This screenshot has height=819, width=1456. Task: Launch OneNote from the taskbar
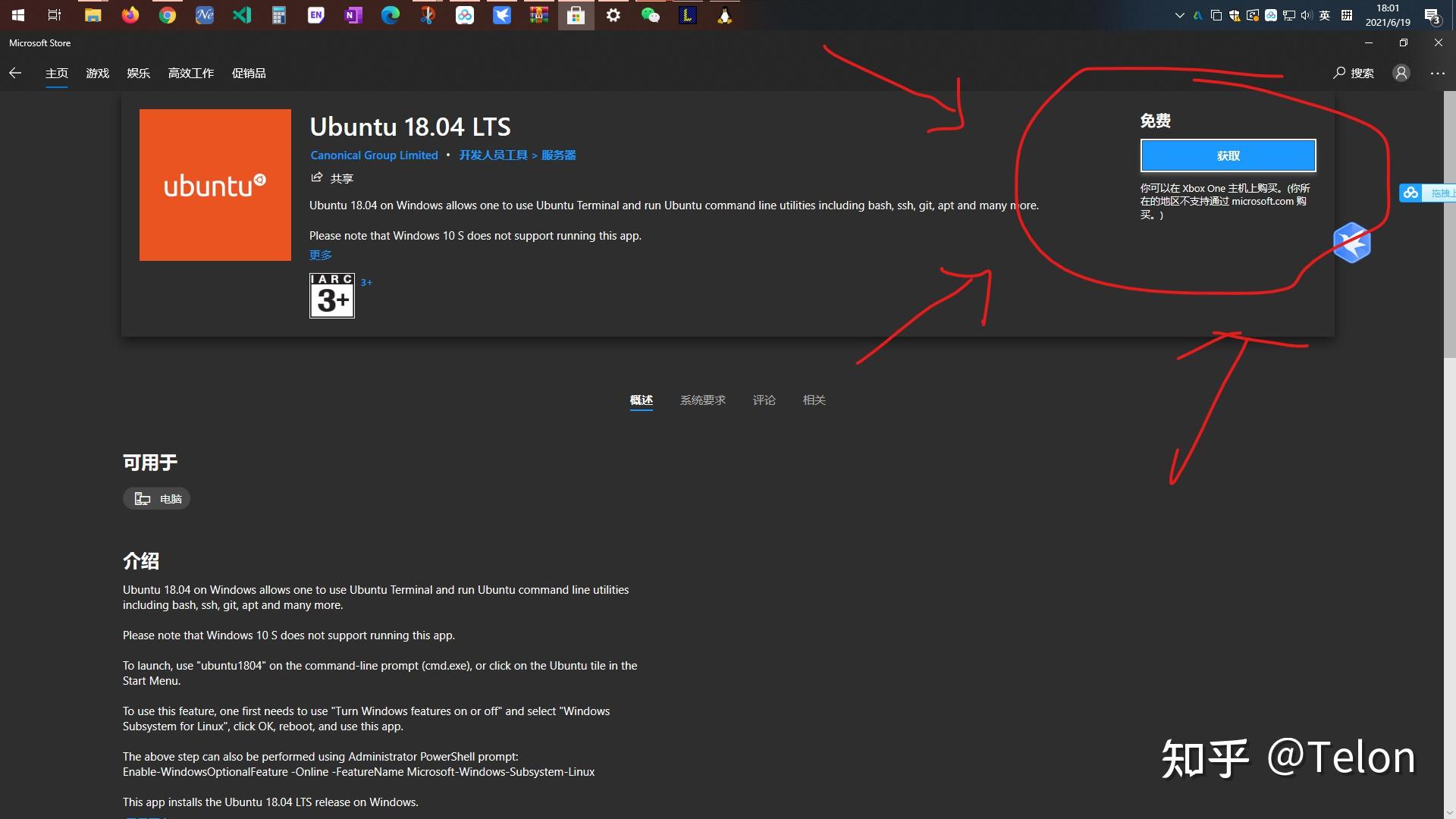(353, 15)
